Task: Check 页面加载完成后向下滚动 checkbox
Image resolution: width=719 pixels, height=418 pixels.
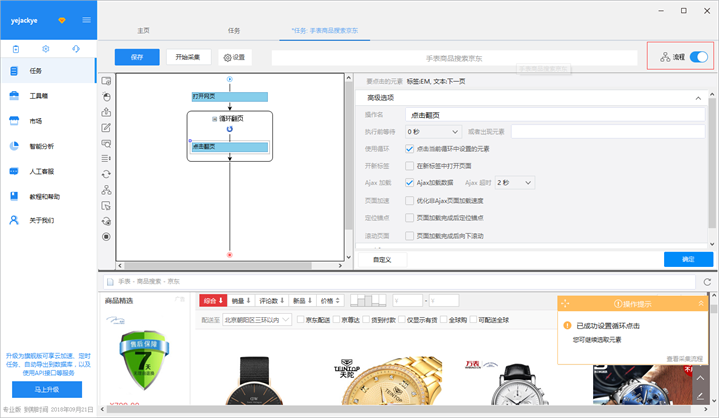Action: (x=409, y=236)
